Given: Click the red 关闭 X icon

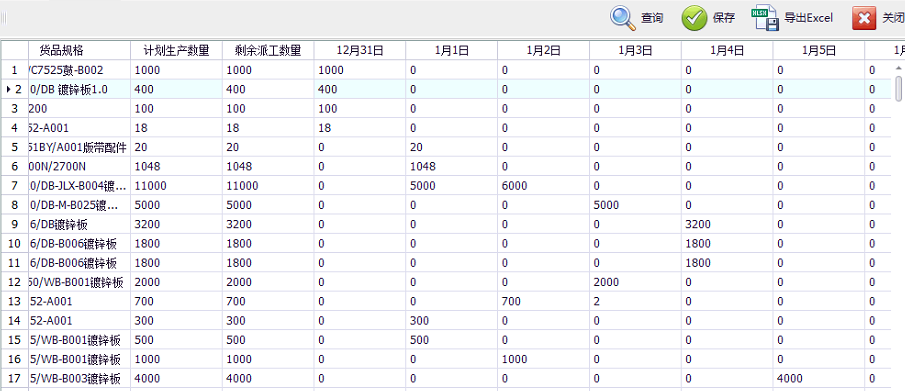Looking at the screenshot, I should point(863,18).
